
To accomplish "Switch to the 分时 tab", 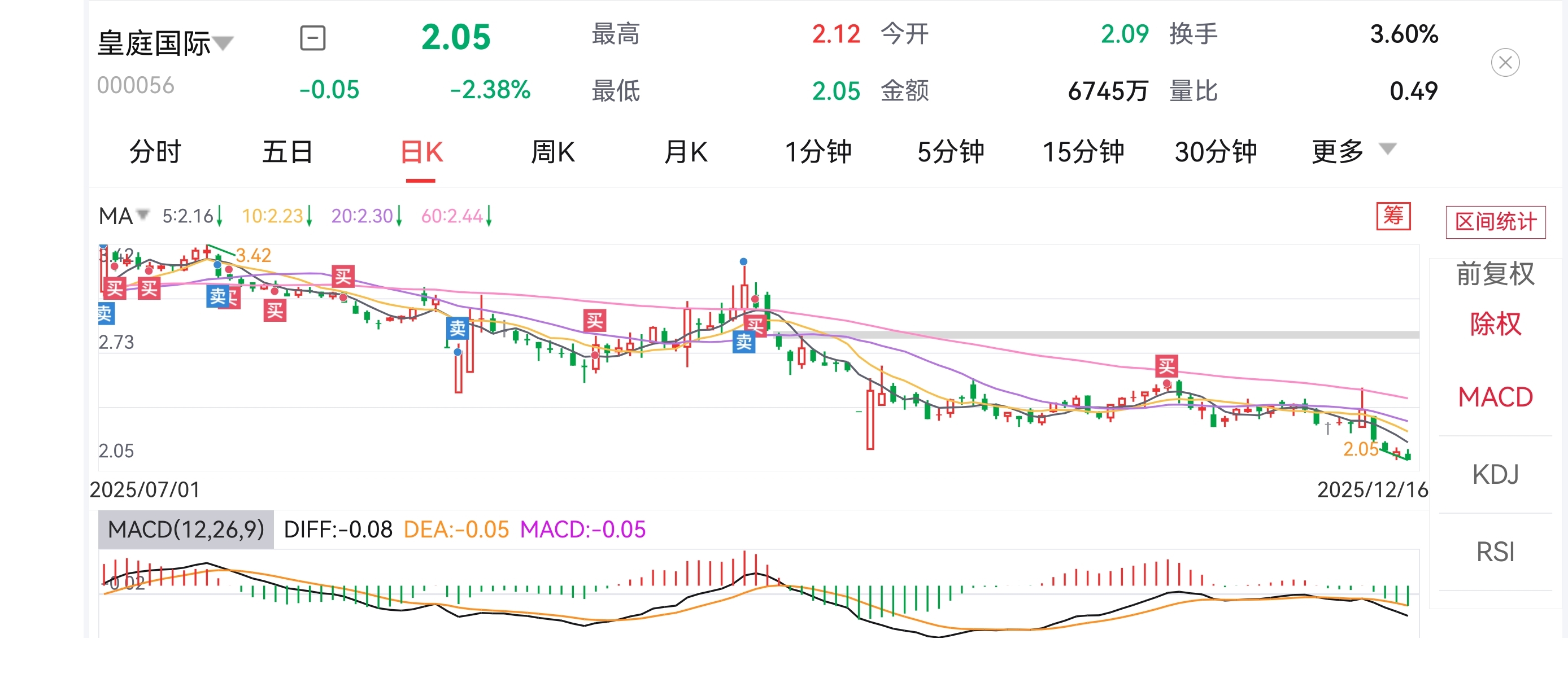I will 155,152.
